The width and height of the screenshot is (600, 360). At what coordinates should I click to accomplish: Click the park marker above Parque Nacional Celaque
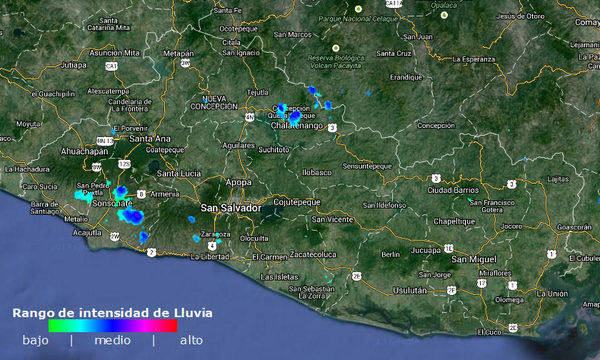tap(358, 9)
